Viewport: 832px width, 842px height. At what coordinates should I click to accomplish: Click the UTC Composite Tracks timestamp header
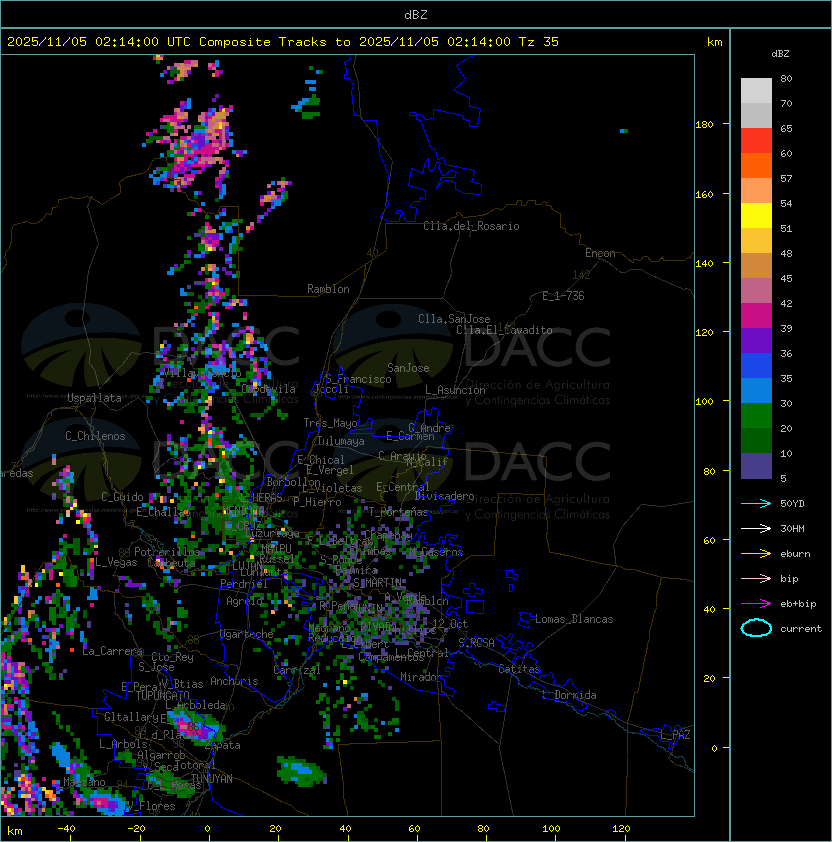[x=283, y=42]
